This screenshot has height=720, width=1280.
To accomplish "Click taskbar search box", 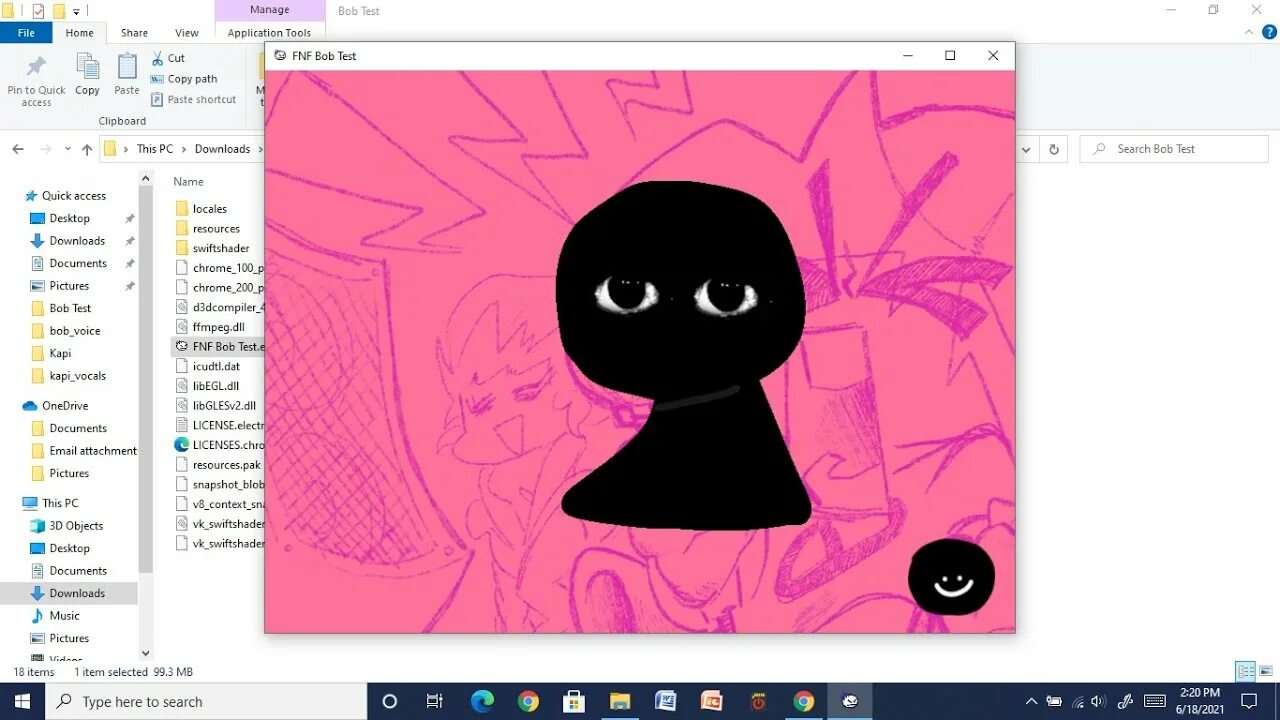I will tap(207, 701).
